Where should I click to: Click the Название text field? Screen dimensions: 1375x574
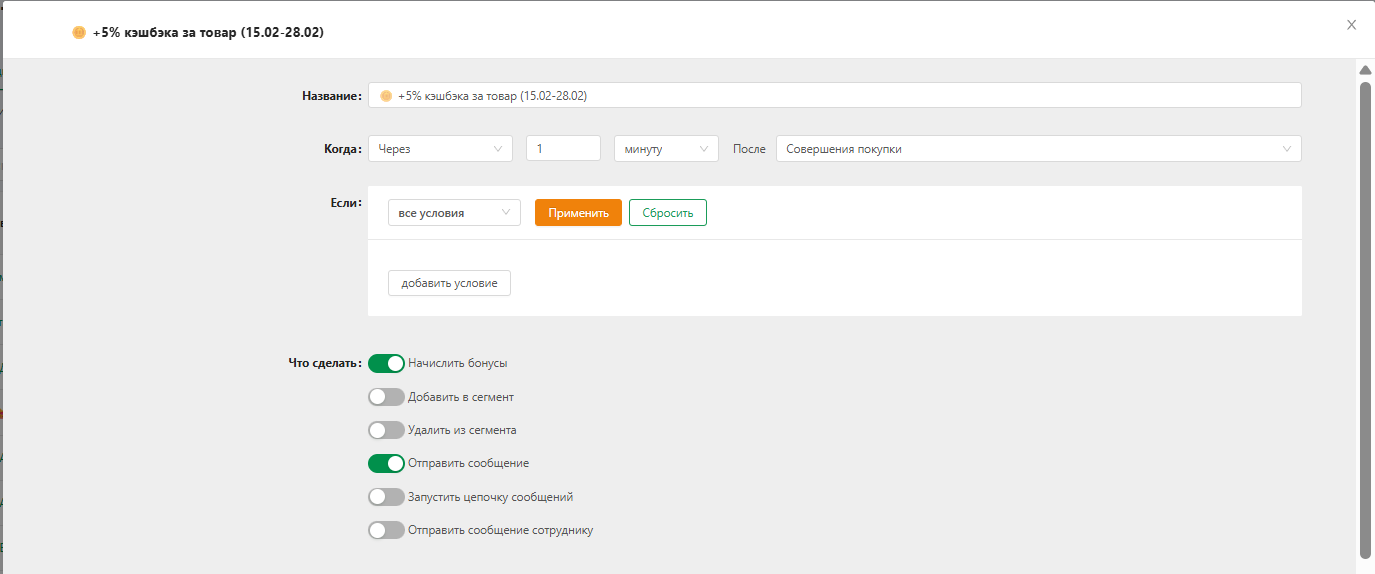point(835,95)
